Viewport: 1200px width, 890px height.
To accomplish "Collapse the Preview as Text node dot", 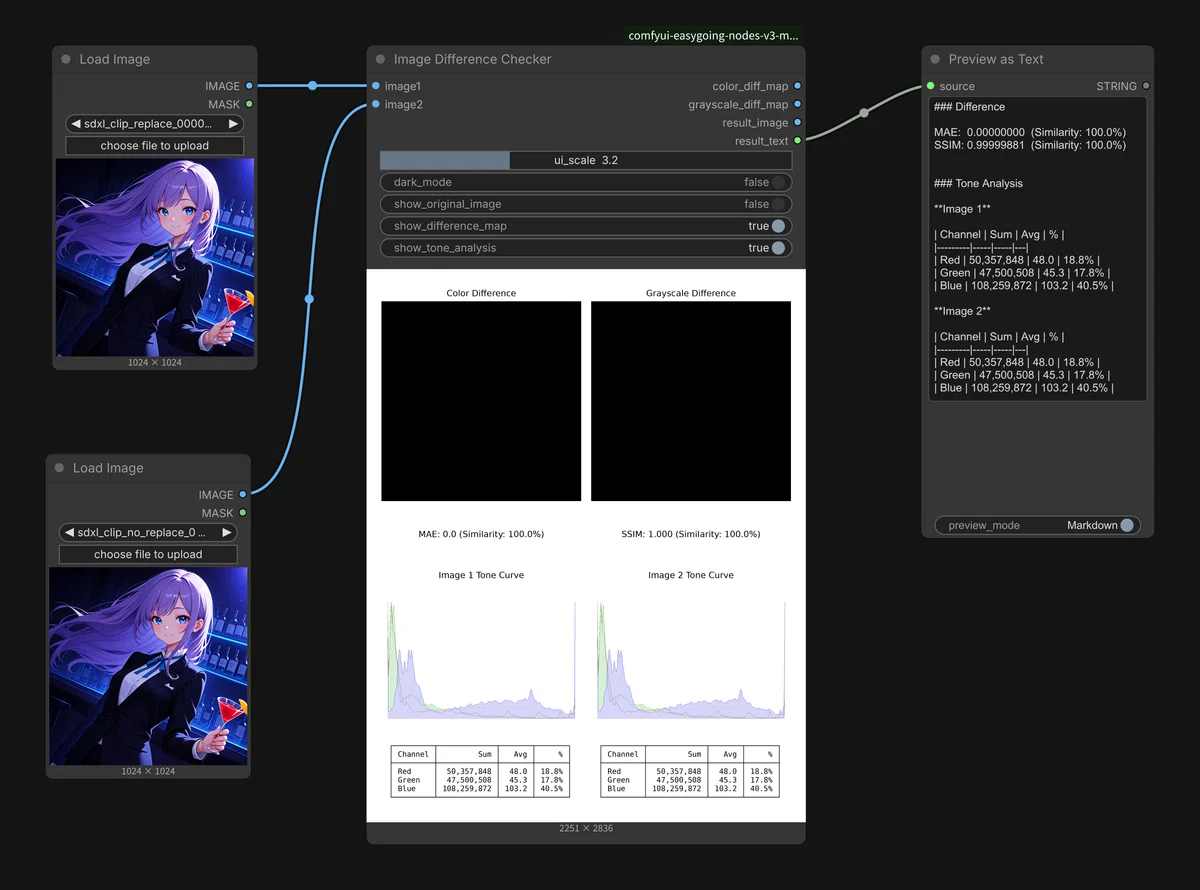I will (x=935, y=59).
